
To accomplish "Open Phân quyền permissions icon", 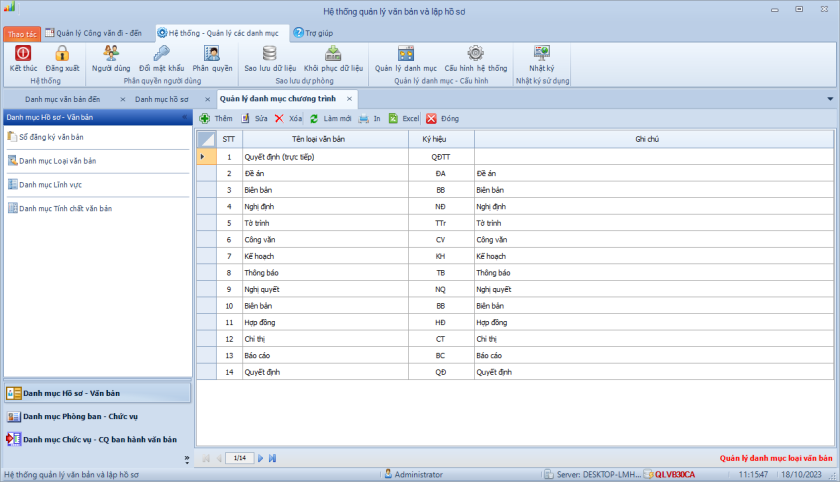I will [x=212, y=54].
